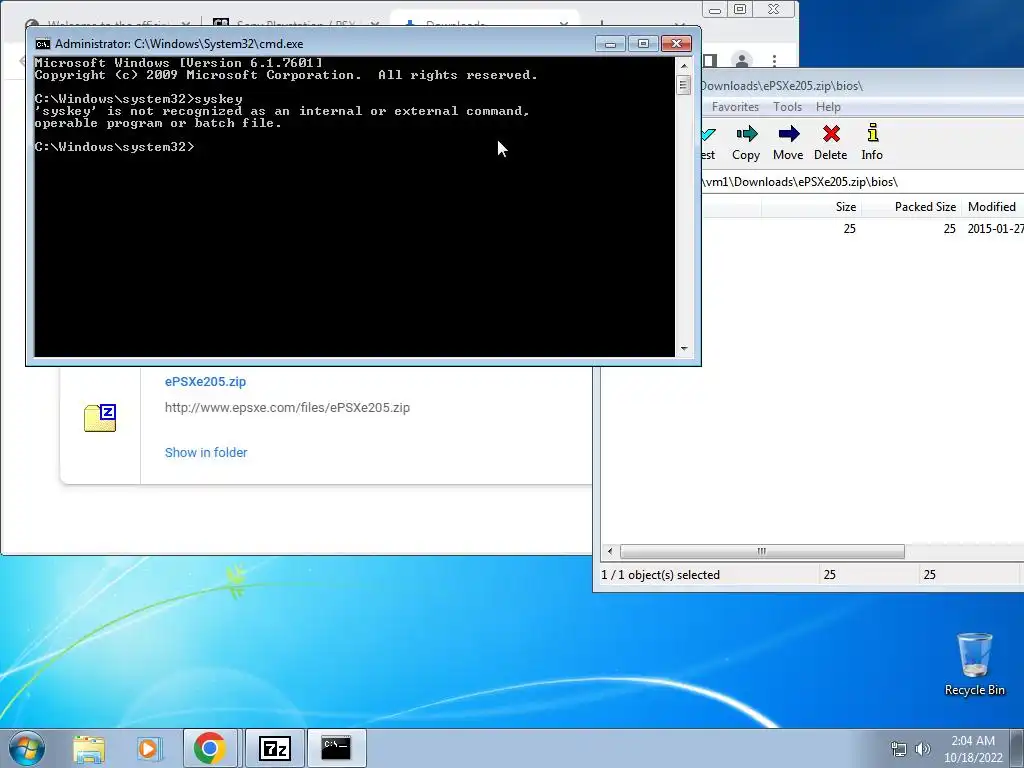This screenshot has width=1024, height=768.
Task: Click the taskbar clock showing 2:04 AM
Action: click(x=972, y=741)
